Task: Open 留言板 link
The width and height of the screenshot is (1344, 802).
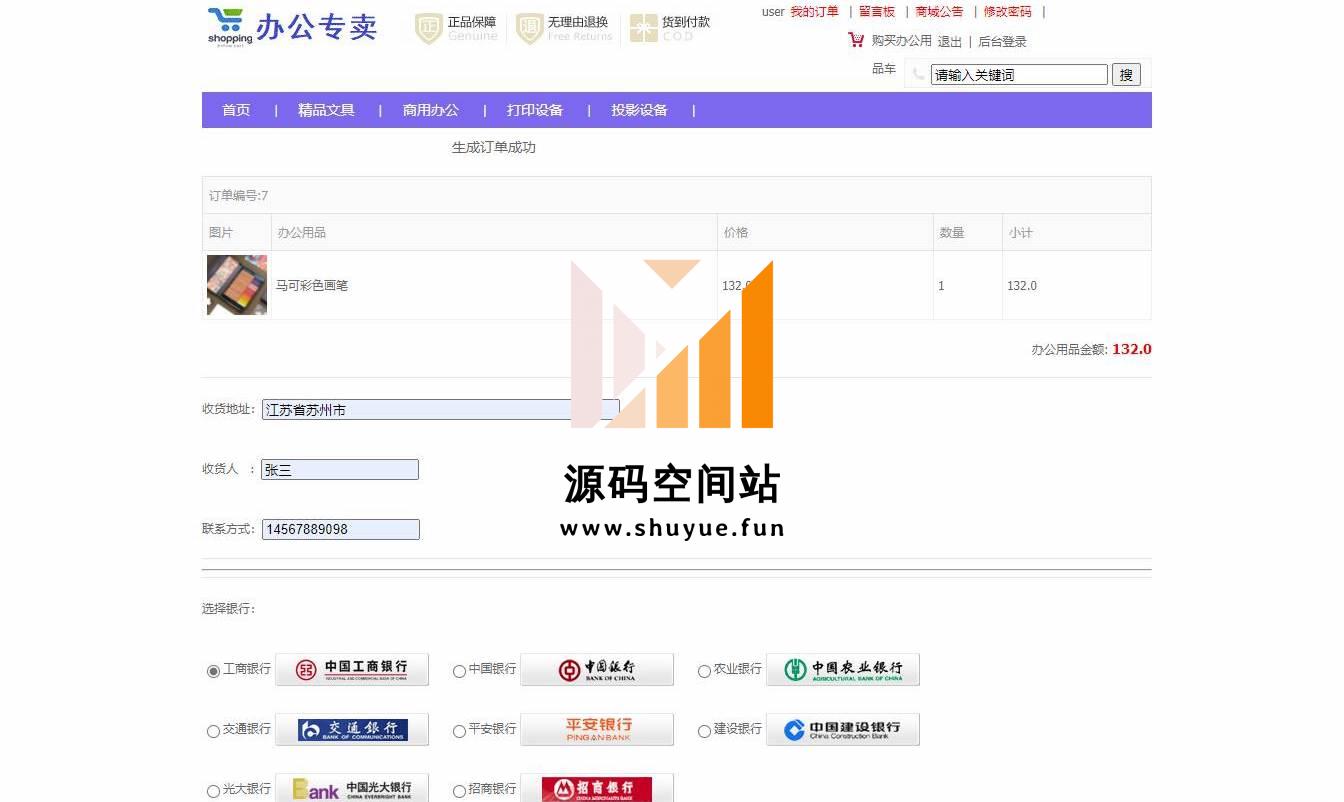Action: tap(877, 12)
